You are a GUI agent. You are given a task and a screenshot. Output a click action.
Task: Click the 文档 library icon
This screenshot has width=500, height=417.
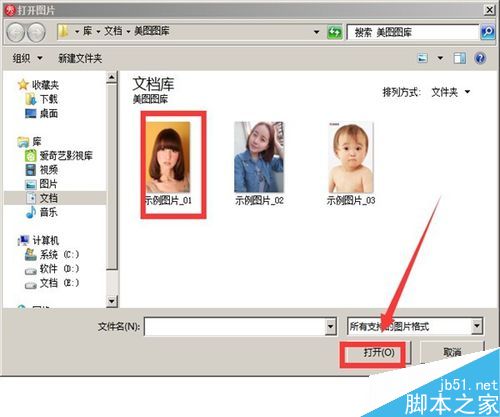[x=31, y=198]
